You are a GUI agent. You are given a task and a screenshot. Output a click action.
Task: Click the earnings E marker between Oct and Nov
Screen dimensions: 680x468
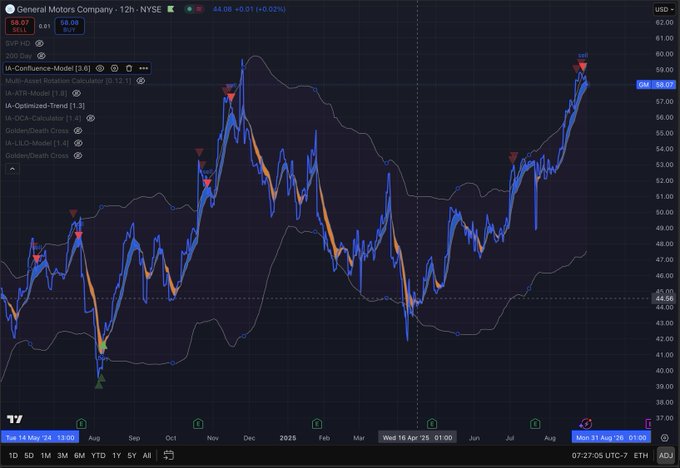click(x=198, y=423)
